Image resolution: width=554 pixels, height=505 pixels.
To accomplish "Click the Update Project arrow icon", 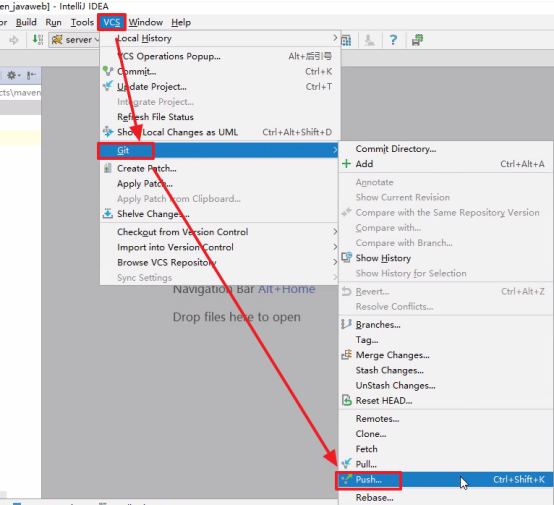I will pos(108,86).
